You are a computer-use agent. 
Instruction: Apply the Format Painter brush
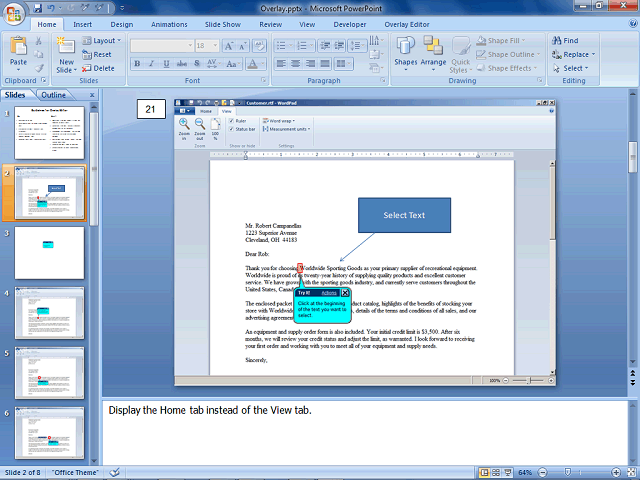coord(39,68)
